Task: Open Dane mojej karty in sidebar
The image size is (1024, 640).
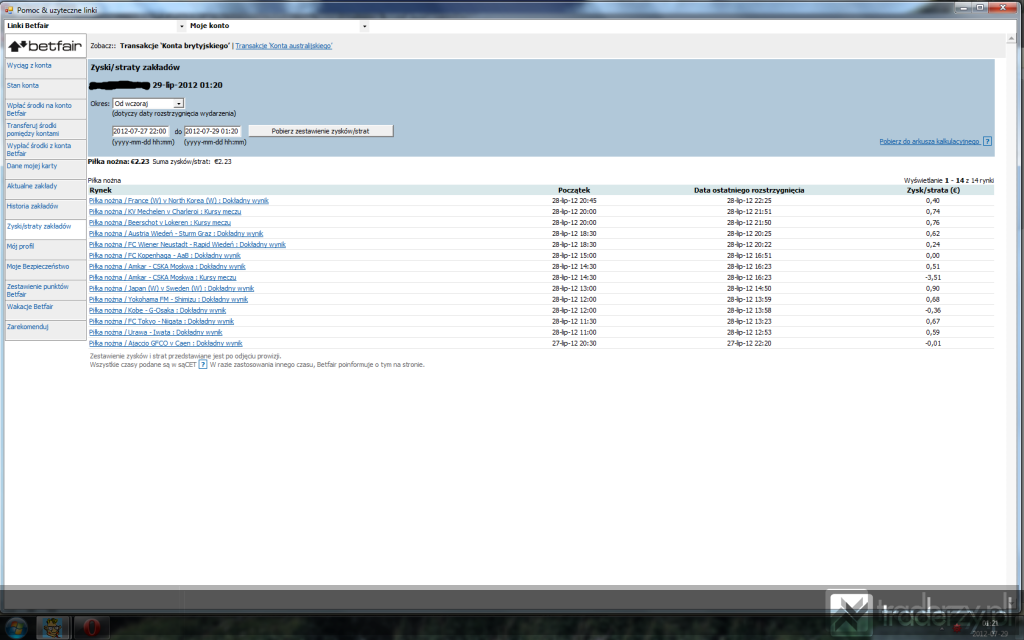Action: pyautogui.click(x=32, y=166)
